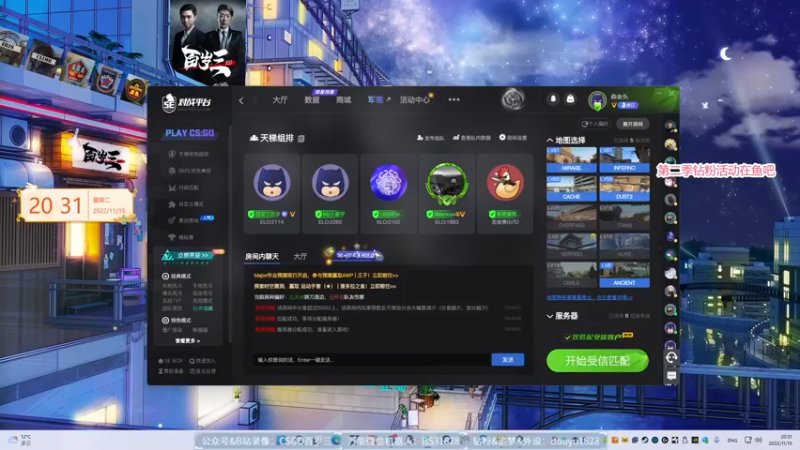Open sidebar item with blue badge

[x=191, y=220]
